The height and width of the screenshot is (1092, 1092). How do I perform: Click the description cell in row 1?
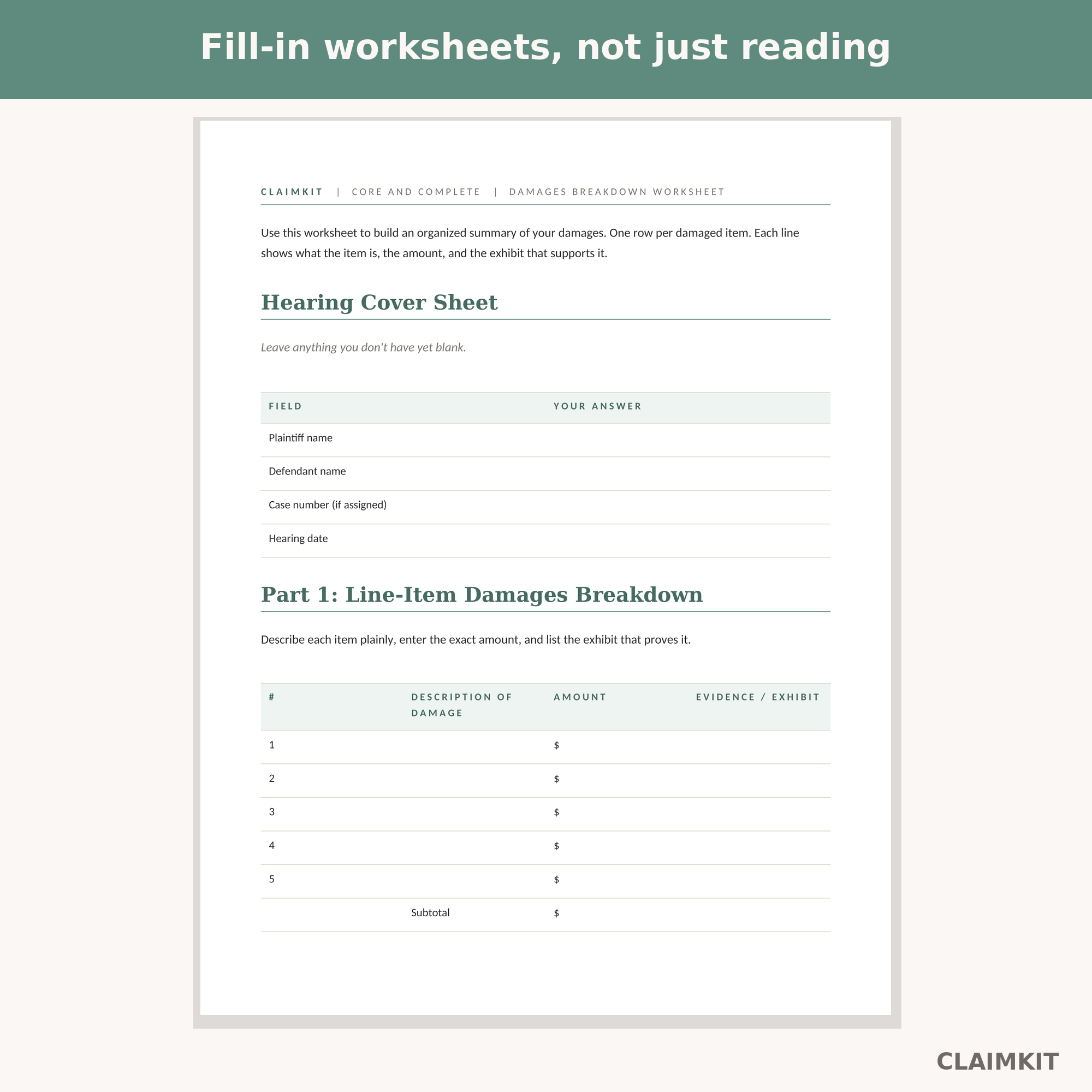(474, 747)
